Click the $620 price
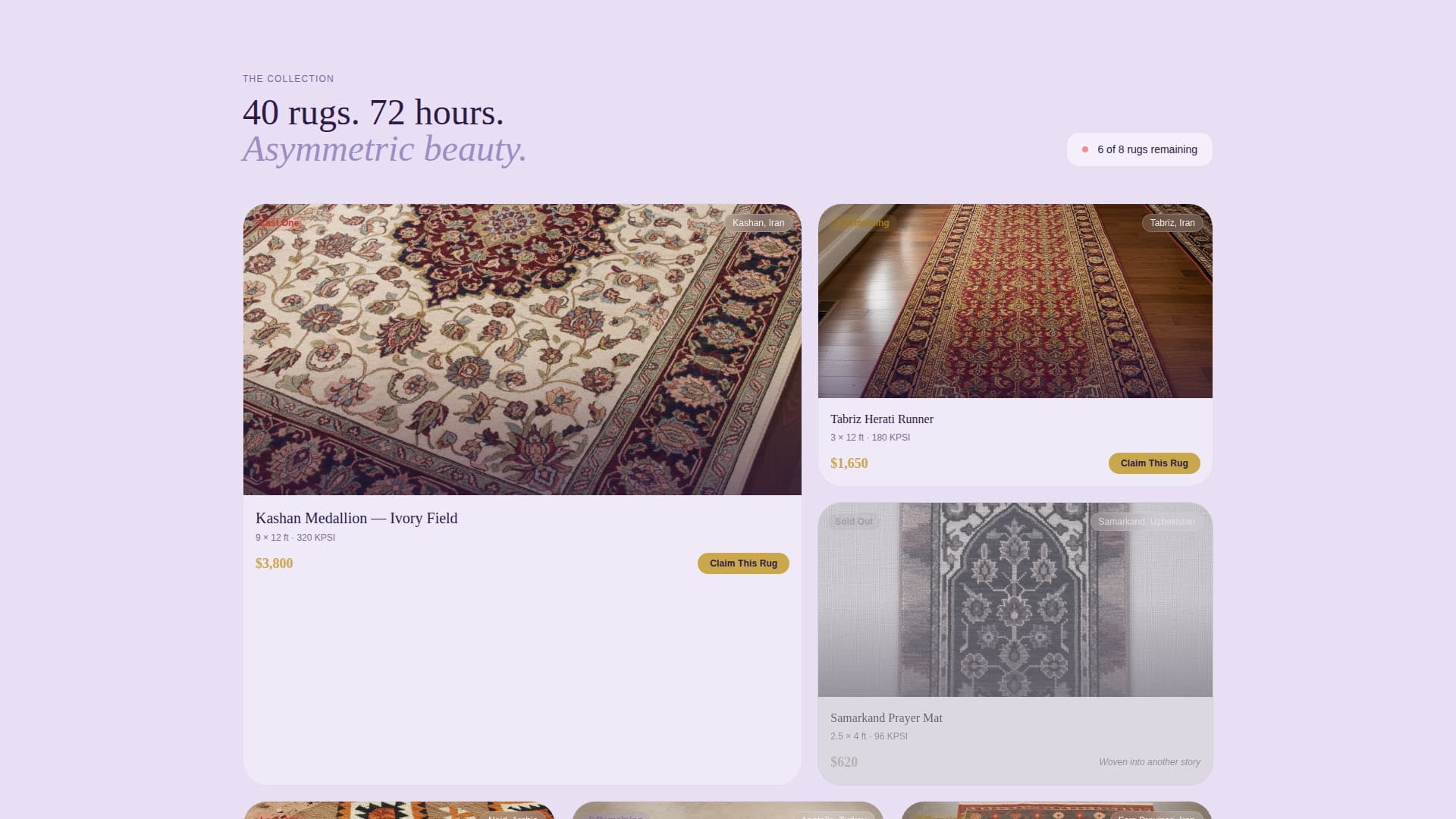The height and width of the screenshot is (819, 1456). pos(844,762)
